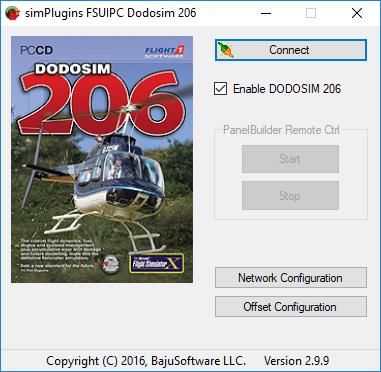This screenshot has height=372, width=381.
Task: Connect to the simulator
Action: pyautogui.click(x=291, y=50)
